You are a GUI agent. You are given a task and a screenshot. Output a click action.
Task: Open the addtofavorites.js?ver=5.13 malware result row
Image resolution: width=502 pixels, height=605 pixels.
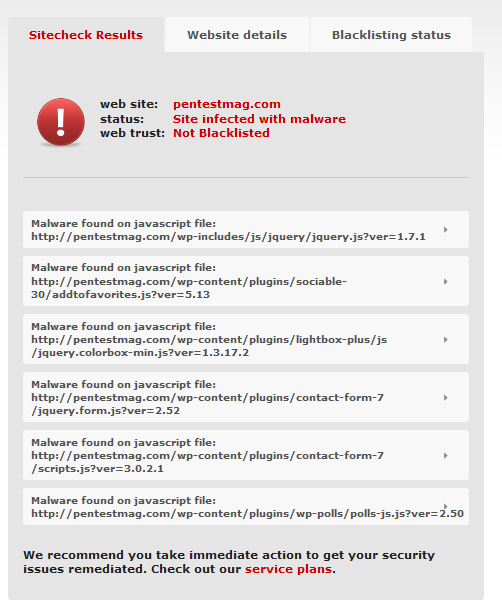246,281
